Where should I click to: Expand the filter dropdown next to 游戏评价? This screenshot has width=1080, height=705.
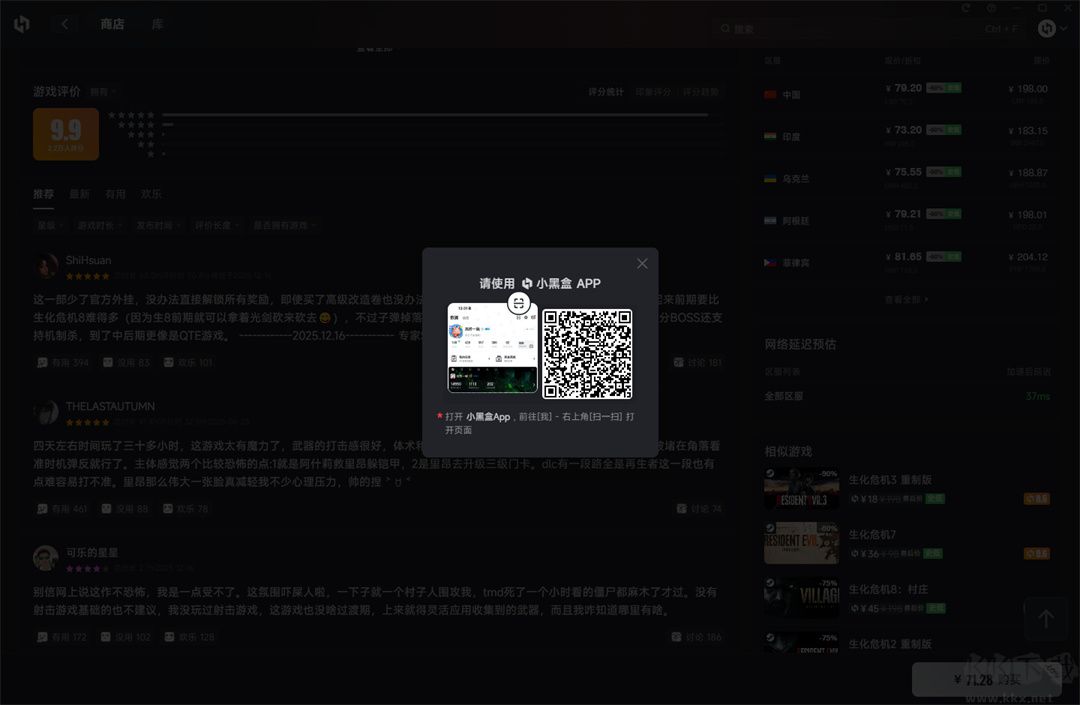[x=103, y=92]
